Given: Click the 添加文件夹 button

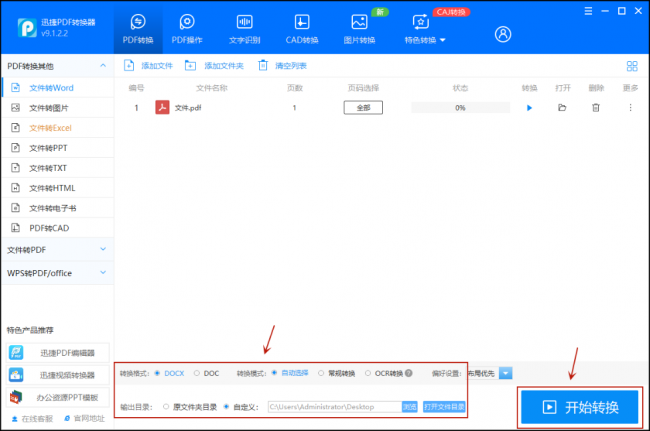Looking at the screenshot, I should point(214,65).
